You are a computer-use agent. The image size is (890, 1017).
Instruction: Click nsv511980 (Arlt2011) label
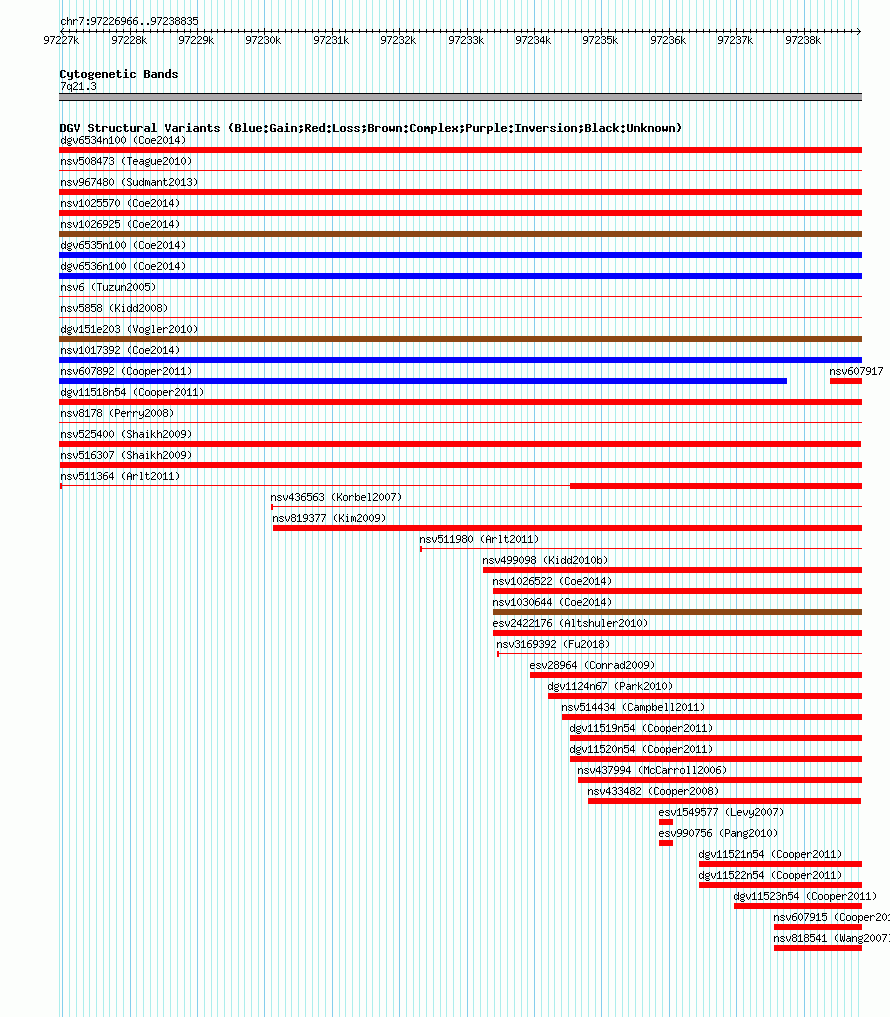479,539
